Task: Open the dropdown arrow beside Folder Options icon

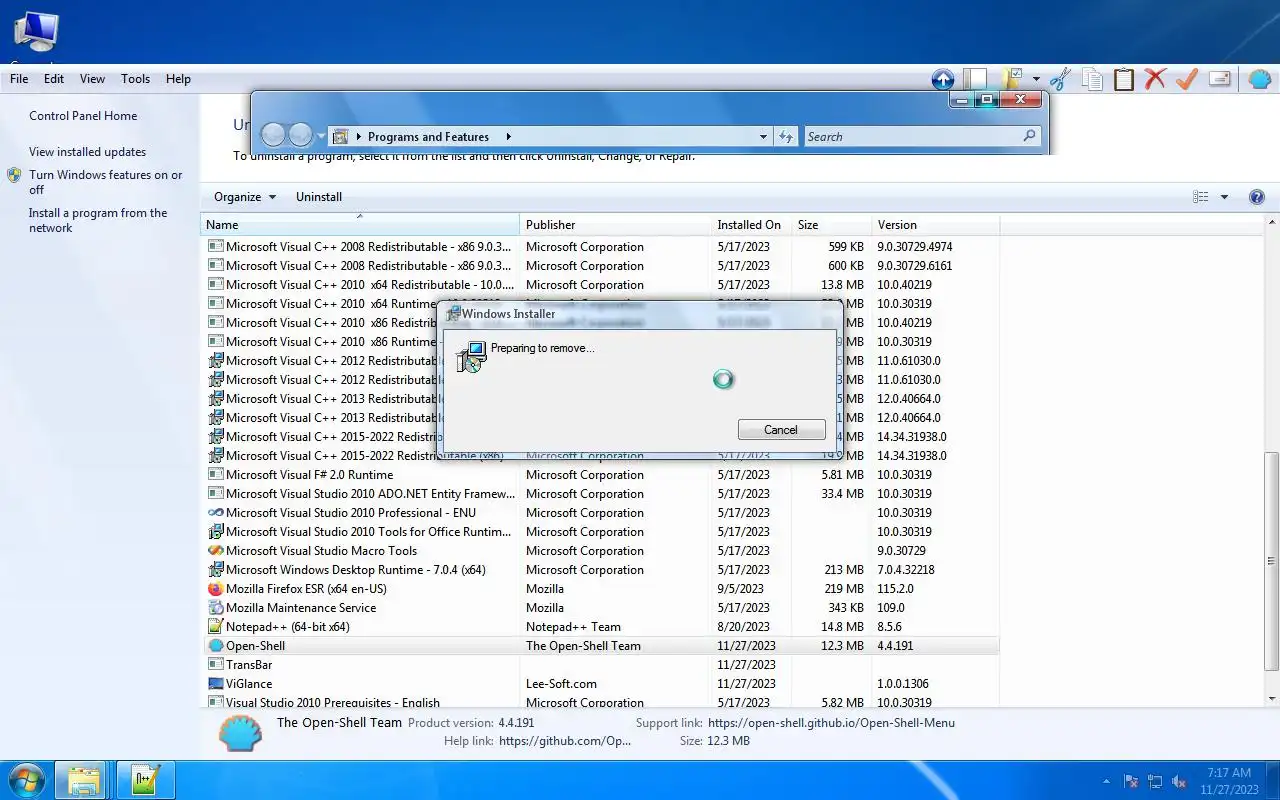Action: pyautogui.click(x=1036, y=79)
